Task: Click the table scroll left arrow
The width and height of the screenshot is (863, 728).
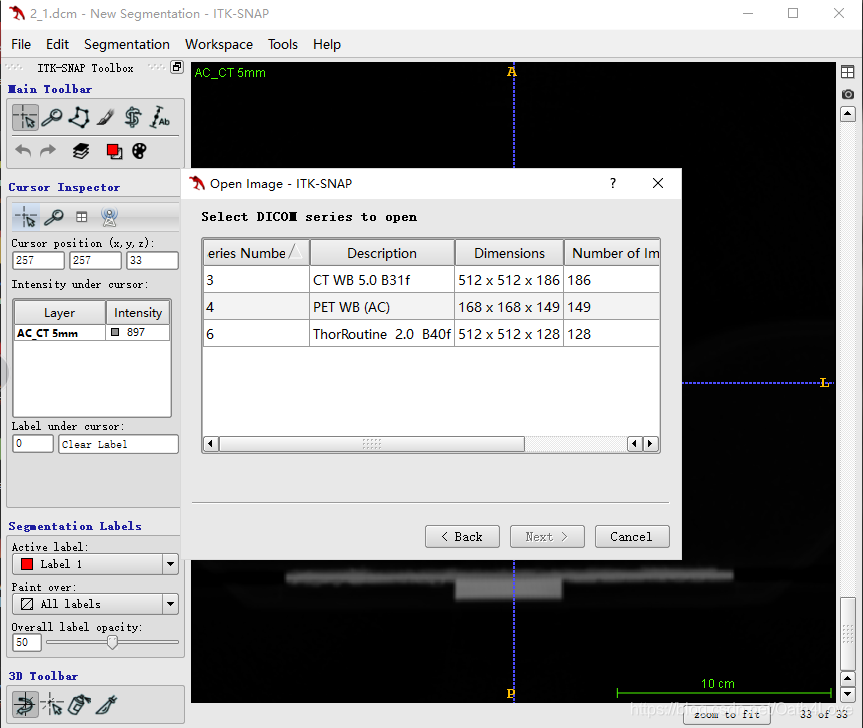Action: [x=211, y=444]
